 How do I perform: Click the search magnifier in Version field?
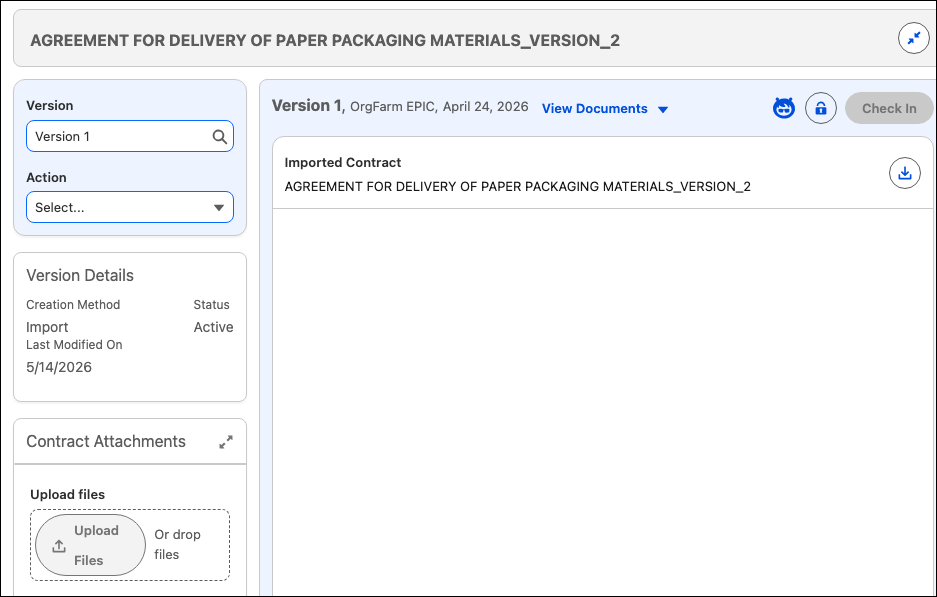click(x=219, y=137)
